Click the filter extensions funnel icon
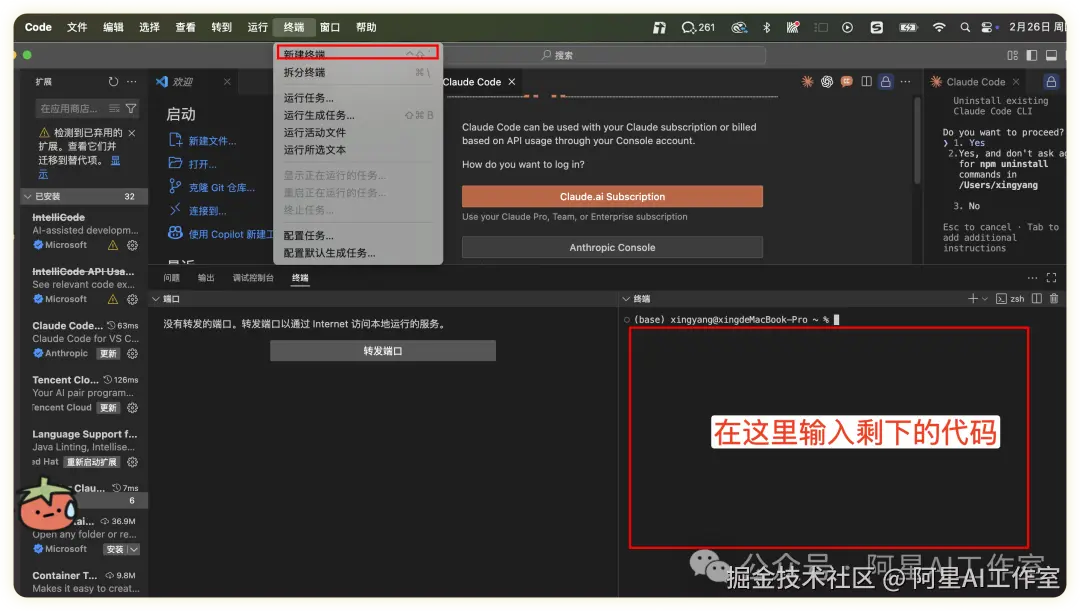This screenshot has width=1080, height=611. [131, 108]
